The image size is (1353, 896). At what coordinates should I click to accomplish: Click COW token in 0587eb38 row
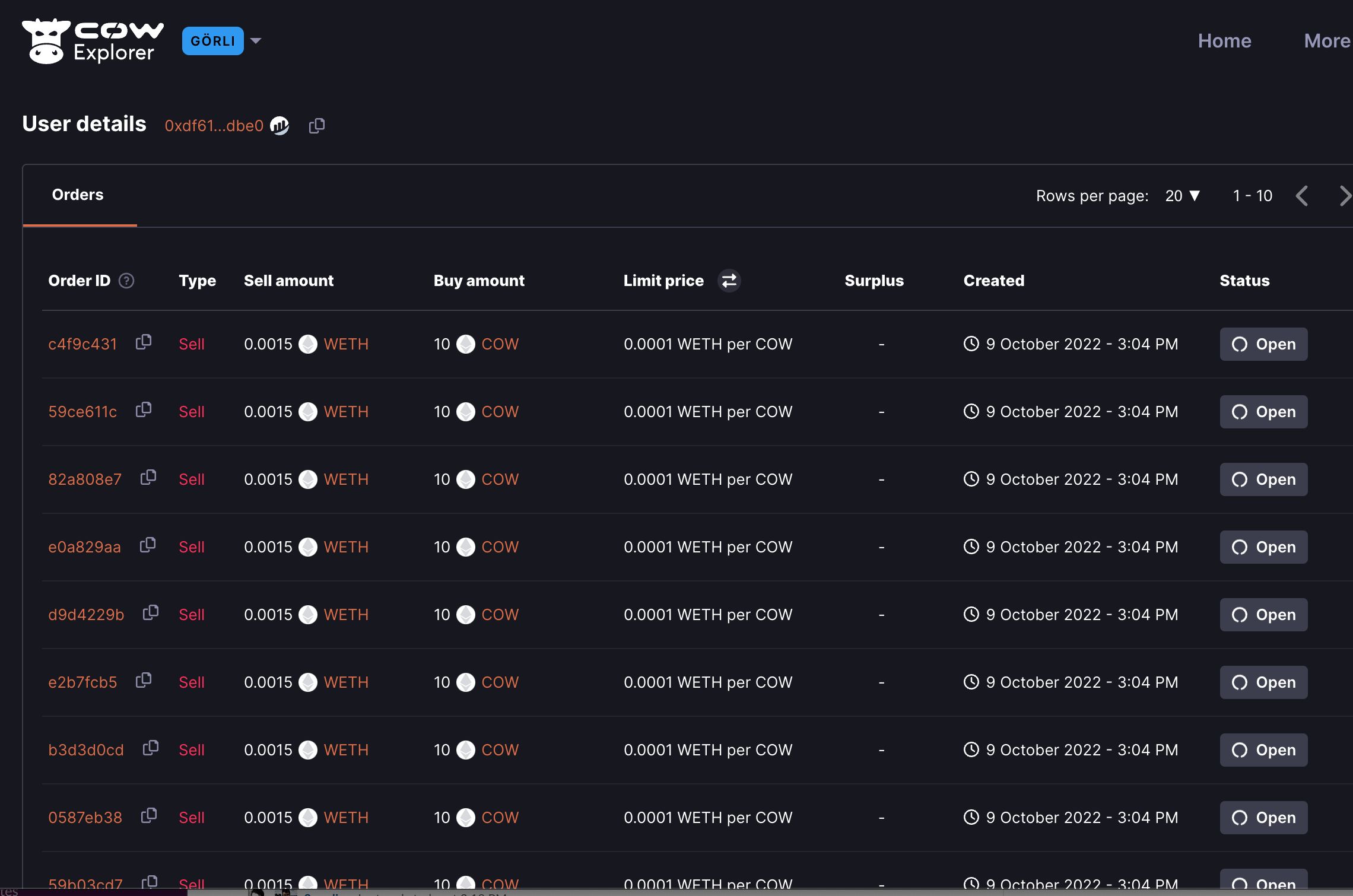[x=500, y=818]
